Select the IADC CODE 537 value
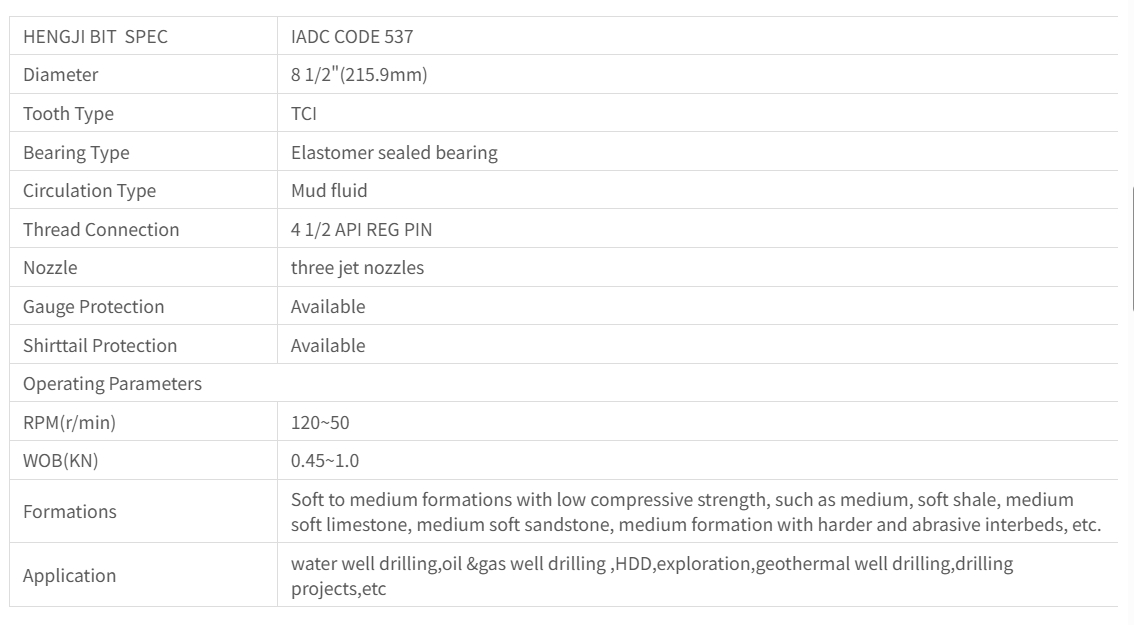The image size is (1134, 625). (x=351, y=37)
